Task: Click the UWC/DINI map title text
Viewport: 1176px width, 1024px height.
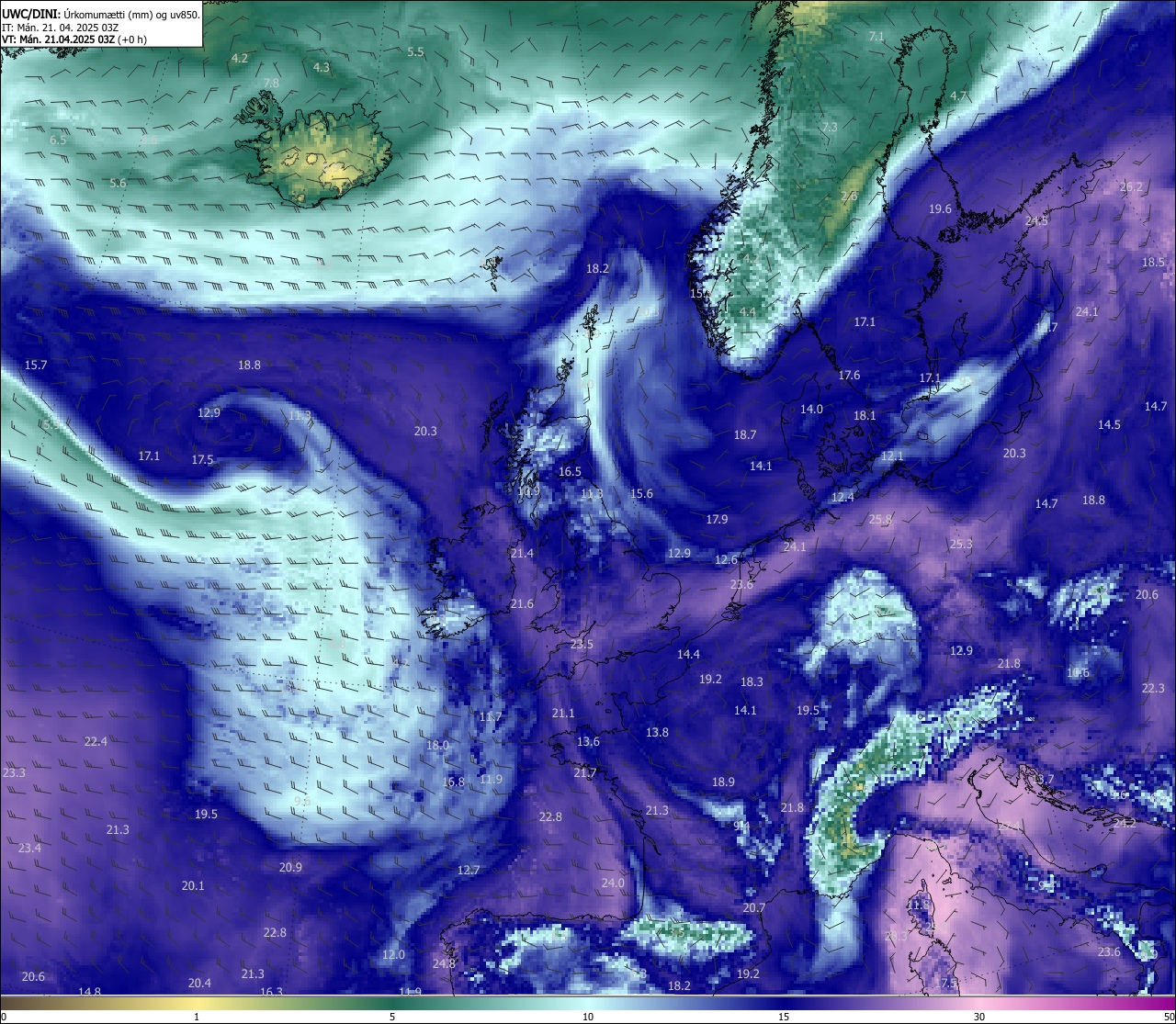Action: 101,14
